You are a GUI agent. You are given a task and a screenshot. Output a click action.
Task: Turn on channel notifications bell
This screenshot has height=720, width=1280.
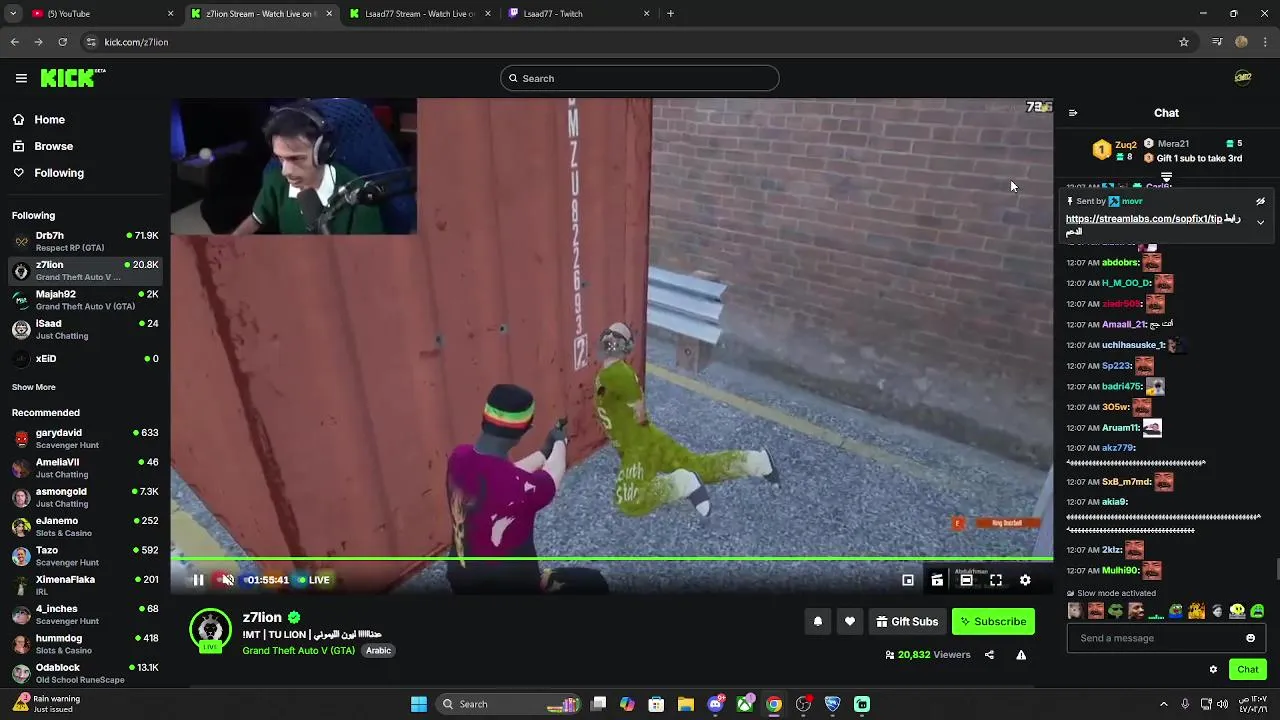(x=818, y=621)
